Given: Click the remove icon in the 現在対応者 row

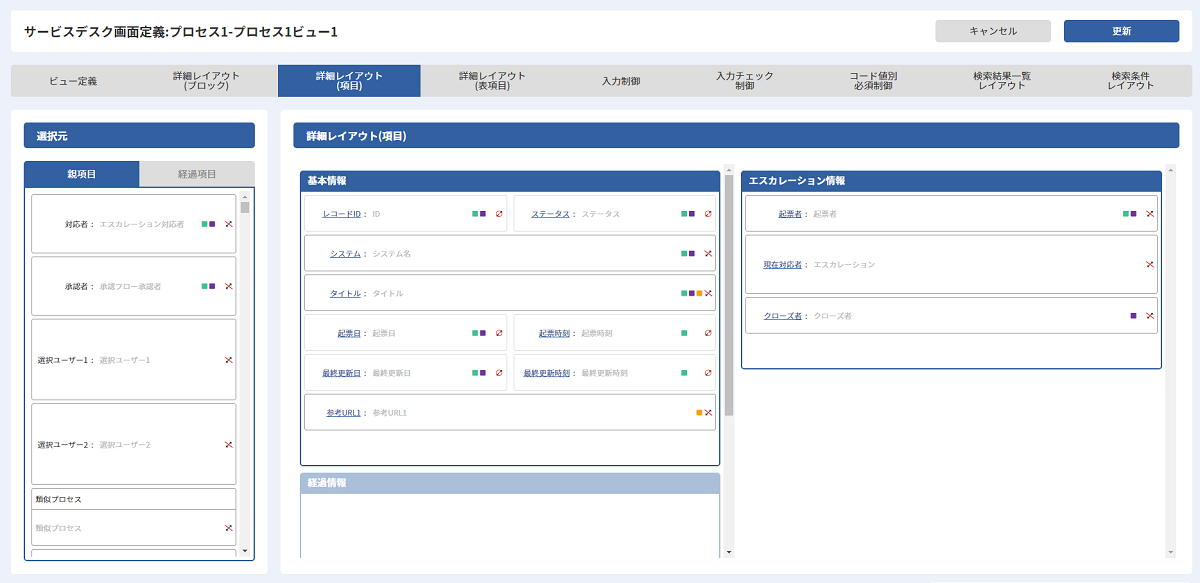Looking at the screenshot, I should pyautogui.click(x=1150, y=265).
